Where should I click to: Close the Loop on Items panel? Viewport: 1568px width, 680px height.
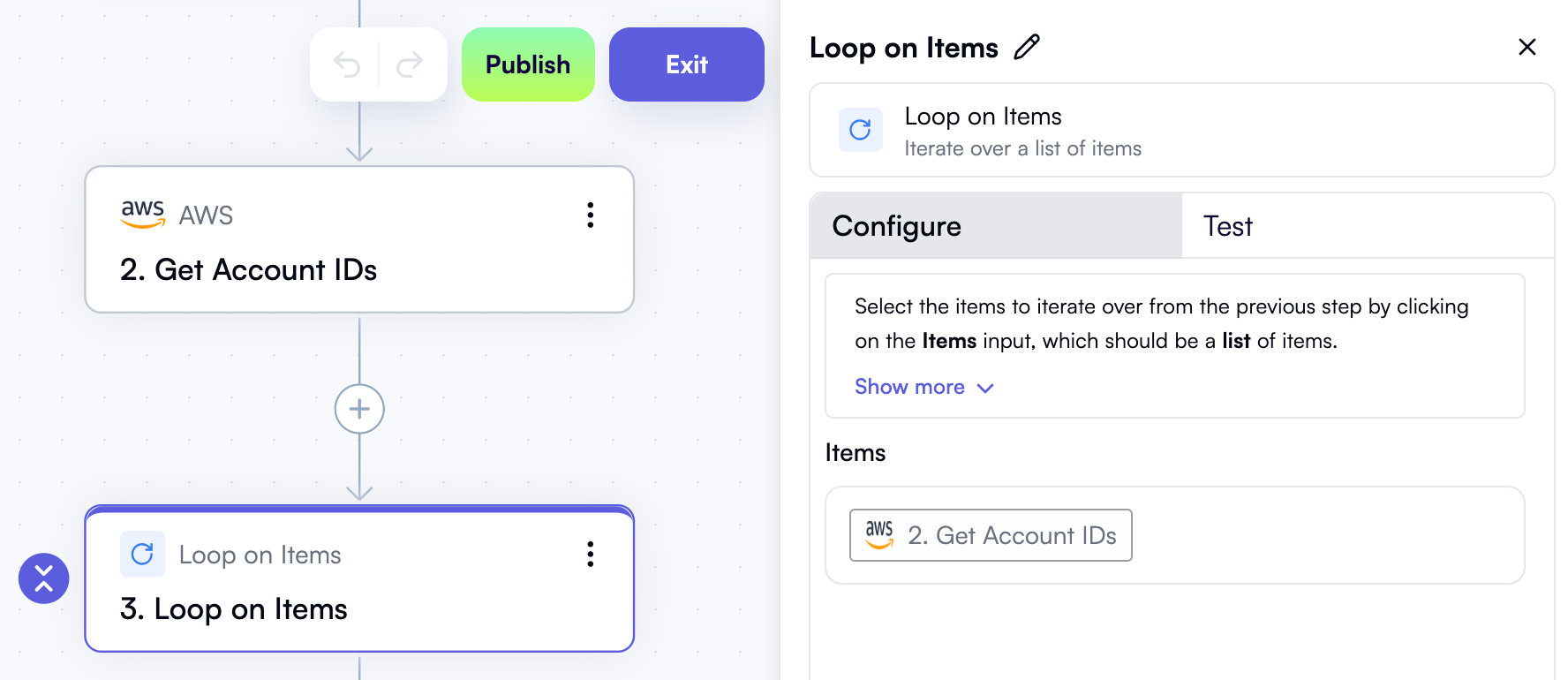tap(1527, 47)
